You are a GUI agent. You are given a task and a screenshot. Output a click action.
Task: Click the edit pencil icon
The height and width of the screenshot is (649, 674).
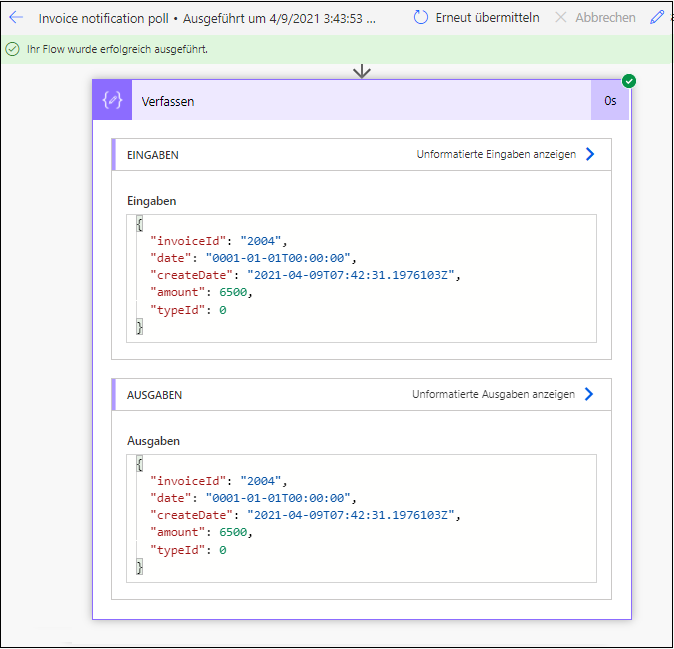pos(657,18)
